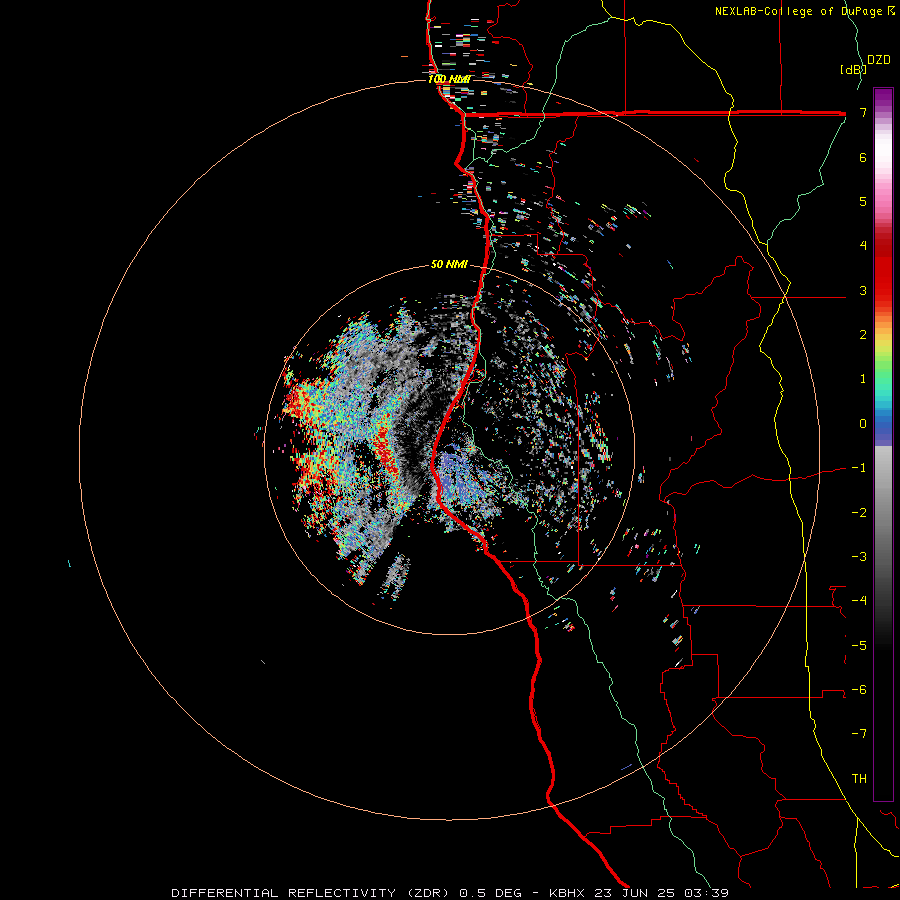This screenshot has height=900, width=900.
Task: Click the -1 value on the color scale
Action: [x=859, y=468]
